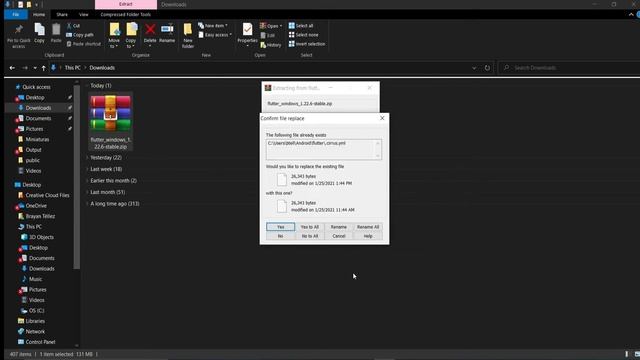Click the No to All button

pos(309,236)
